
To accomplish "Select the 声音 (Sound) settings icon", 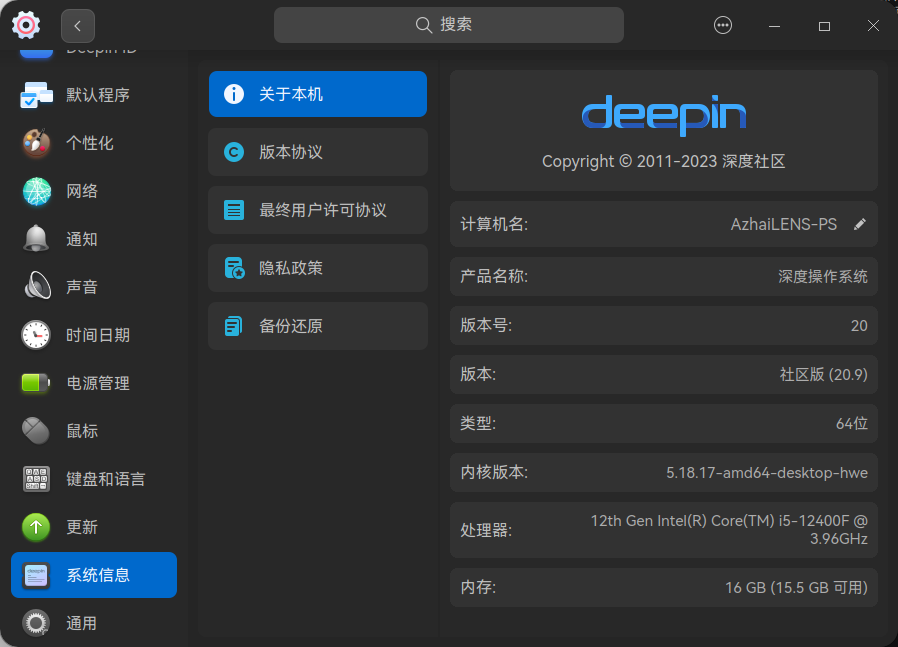I will (36, 286).
